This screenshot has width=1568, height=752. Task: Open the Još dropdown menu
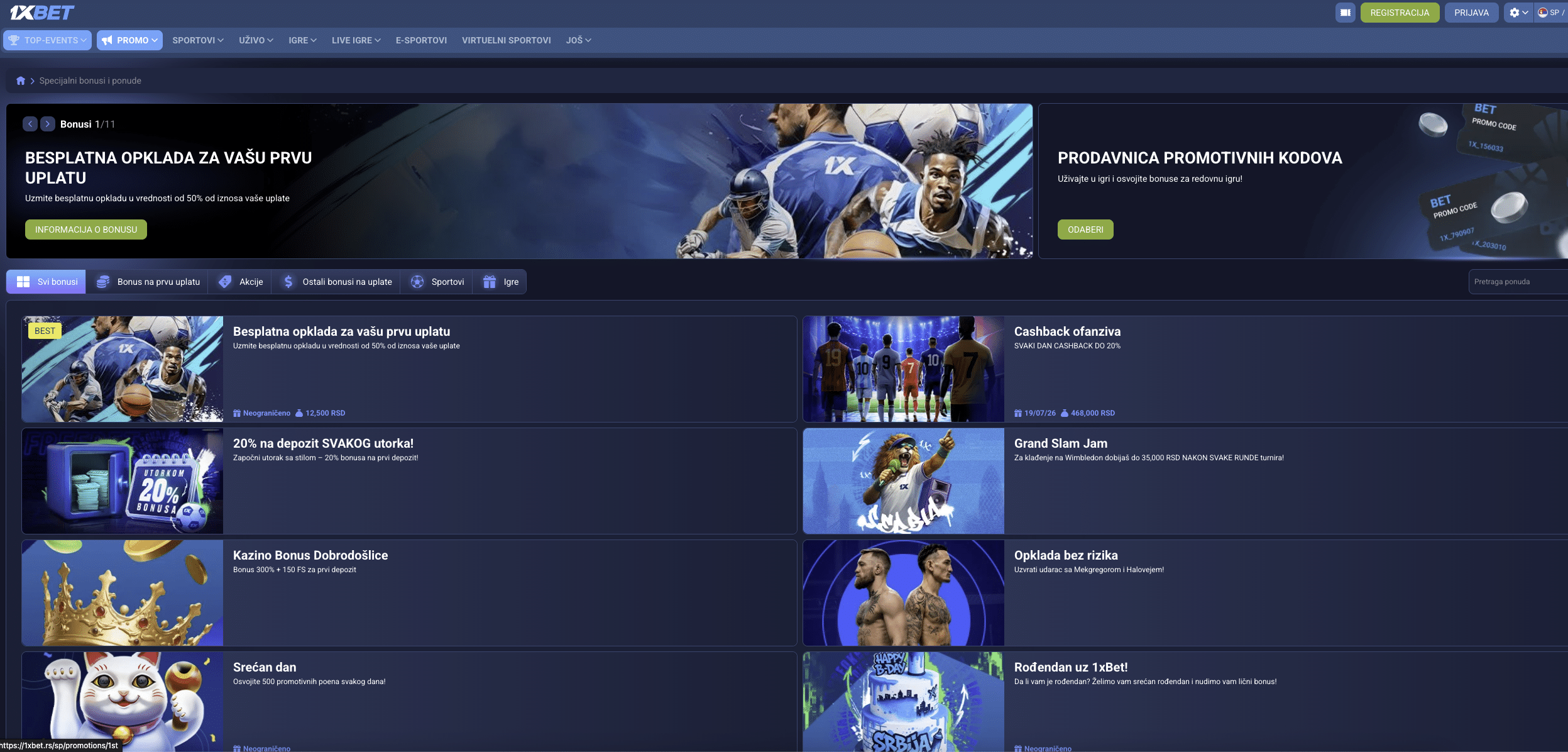coord(578,40)
